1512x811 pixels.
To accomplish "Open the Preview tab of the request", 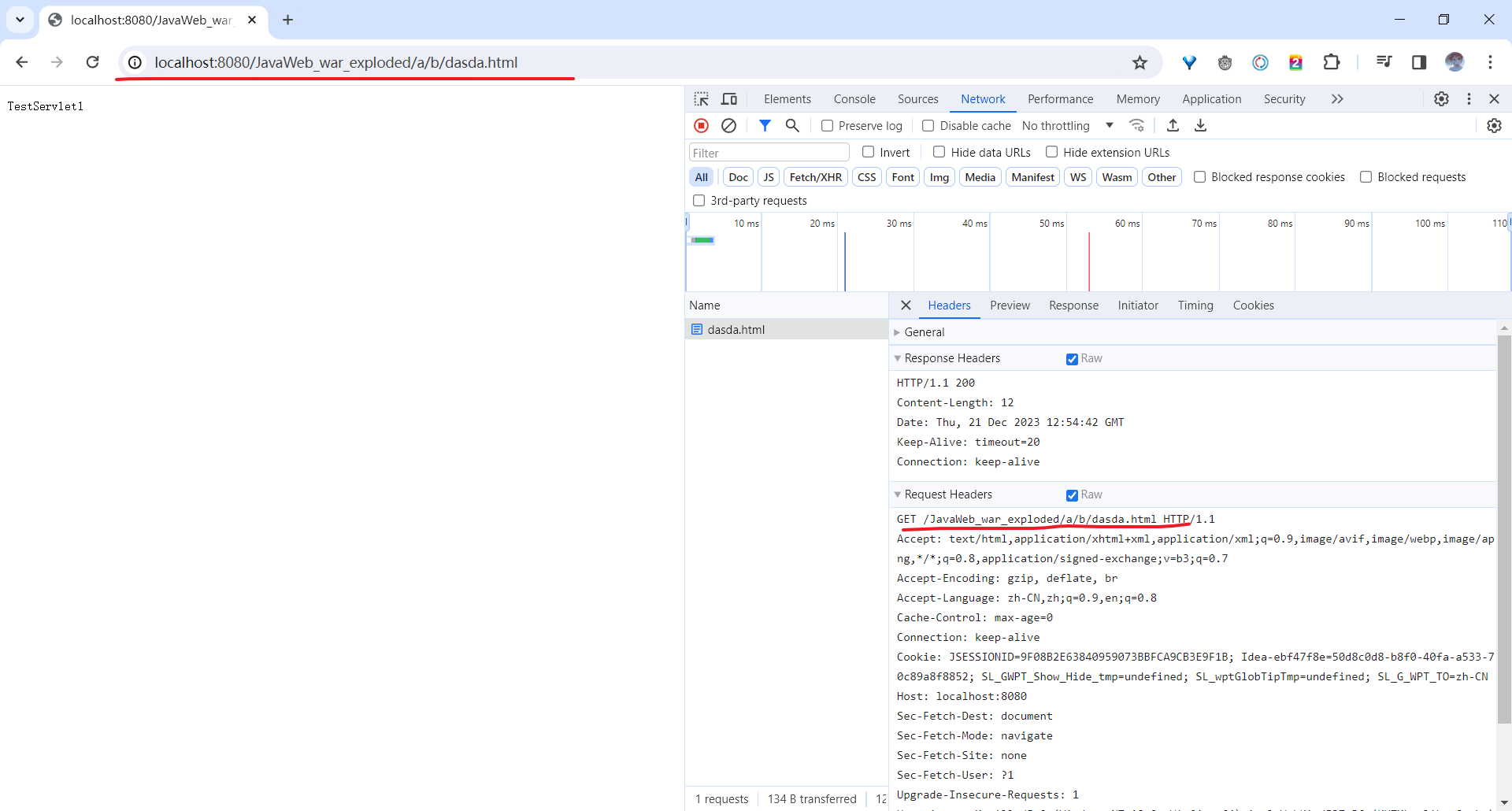I will pyautogui.click(x=1010, y=306).
